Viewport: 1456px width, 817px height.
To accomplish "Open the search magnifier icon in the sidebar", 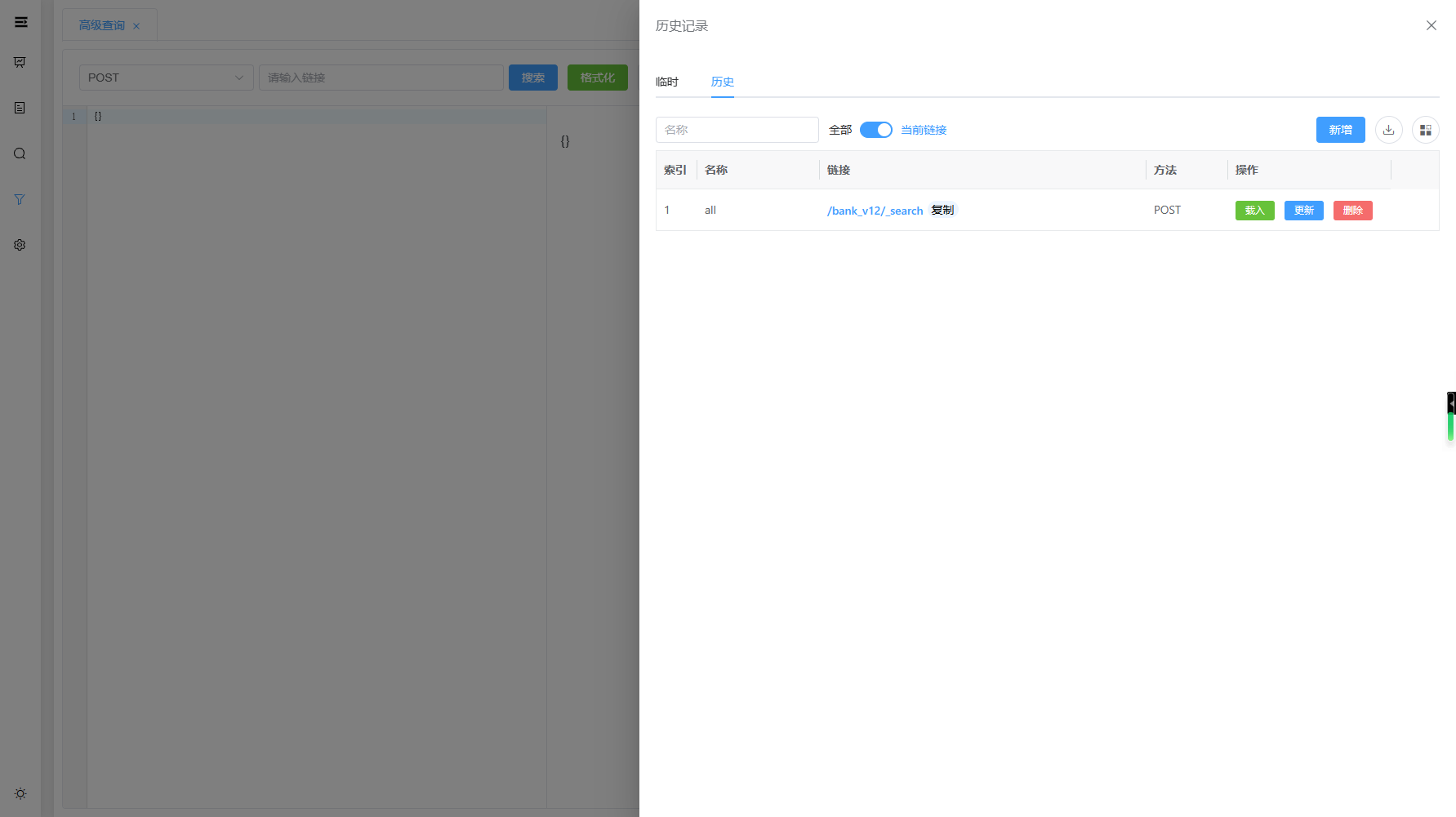I will point(20,153).
